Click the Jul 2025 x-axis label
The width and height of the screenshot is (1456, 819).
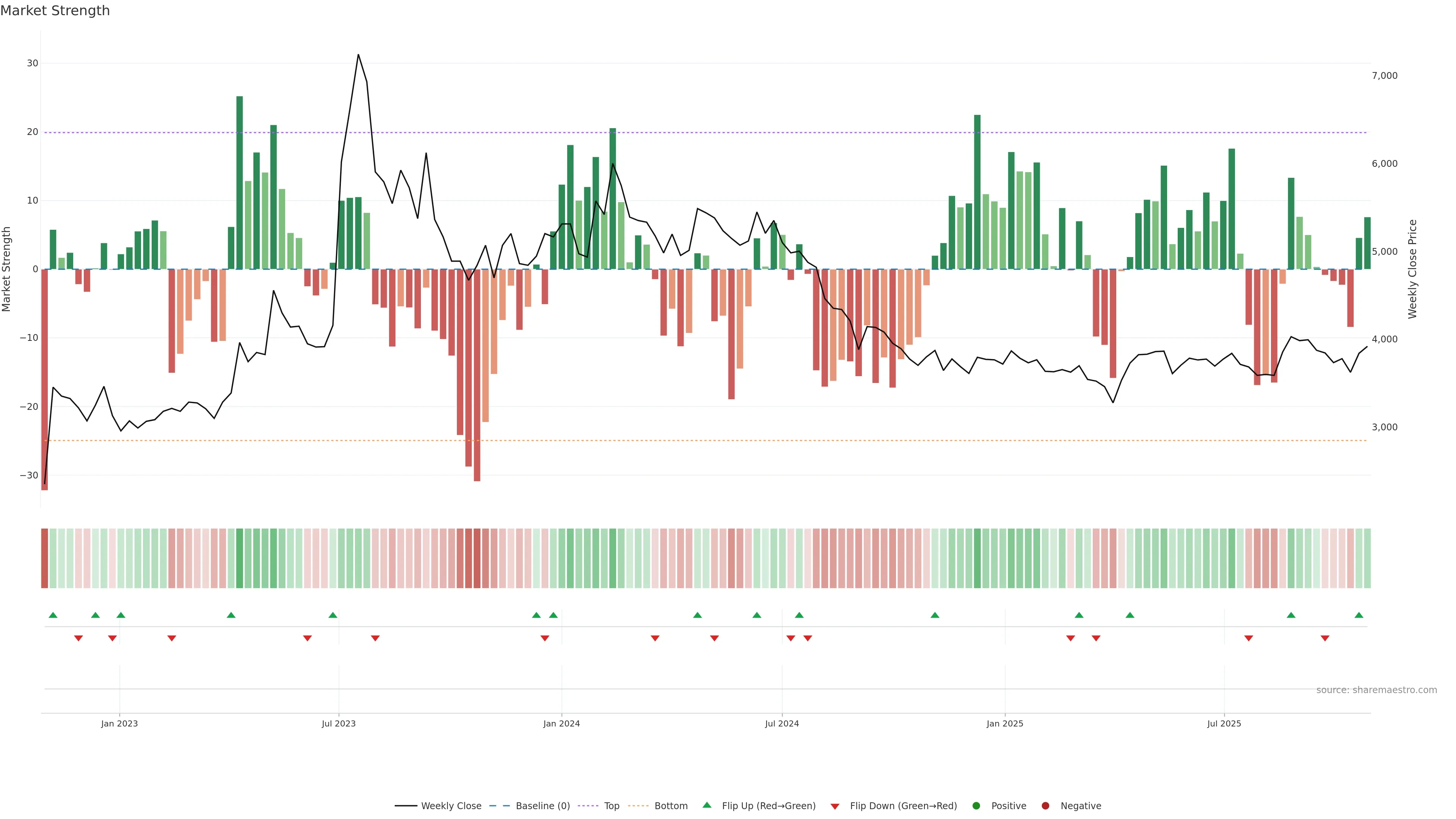tap(1224, 723)
